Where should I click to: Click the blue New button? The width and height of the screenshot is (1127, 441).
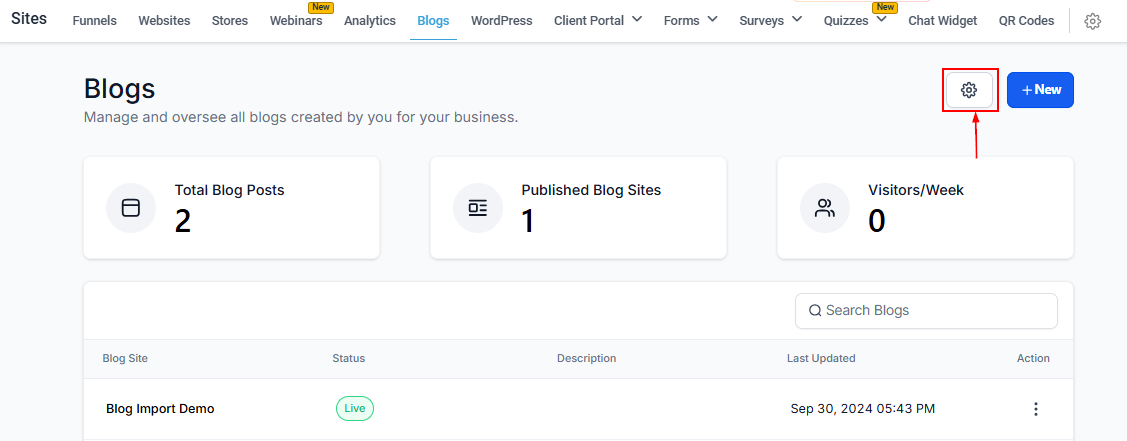click(x=1040, y=90)
